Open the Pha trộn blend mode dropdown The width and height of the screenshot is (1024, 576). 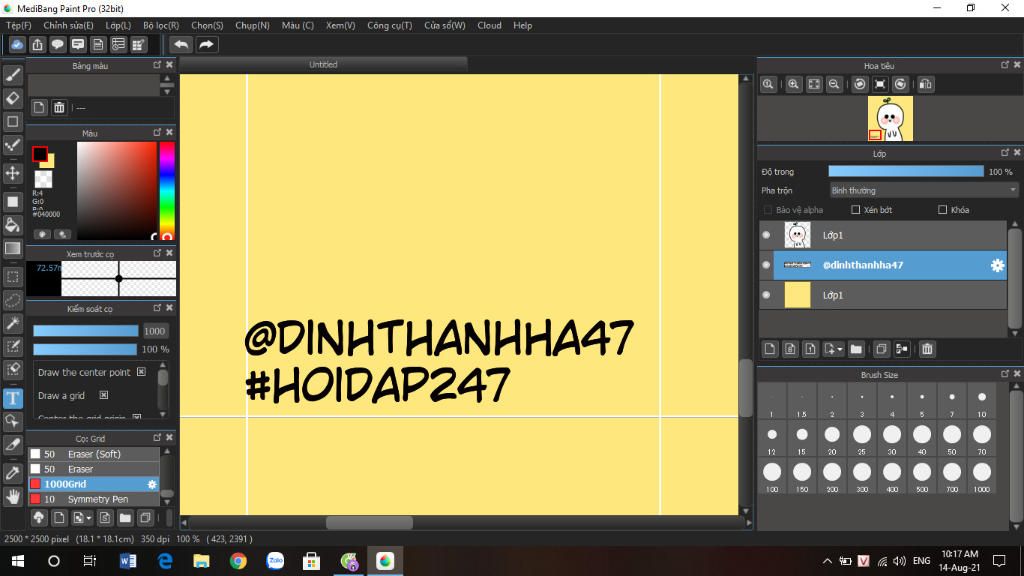point(923,191)
